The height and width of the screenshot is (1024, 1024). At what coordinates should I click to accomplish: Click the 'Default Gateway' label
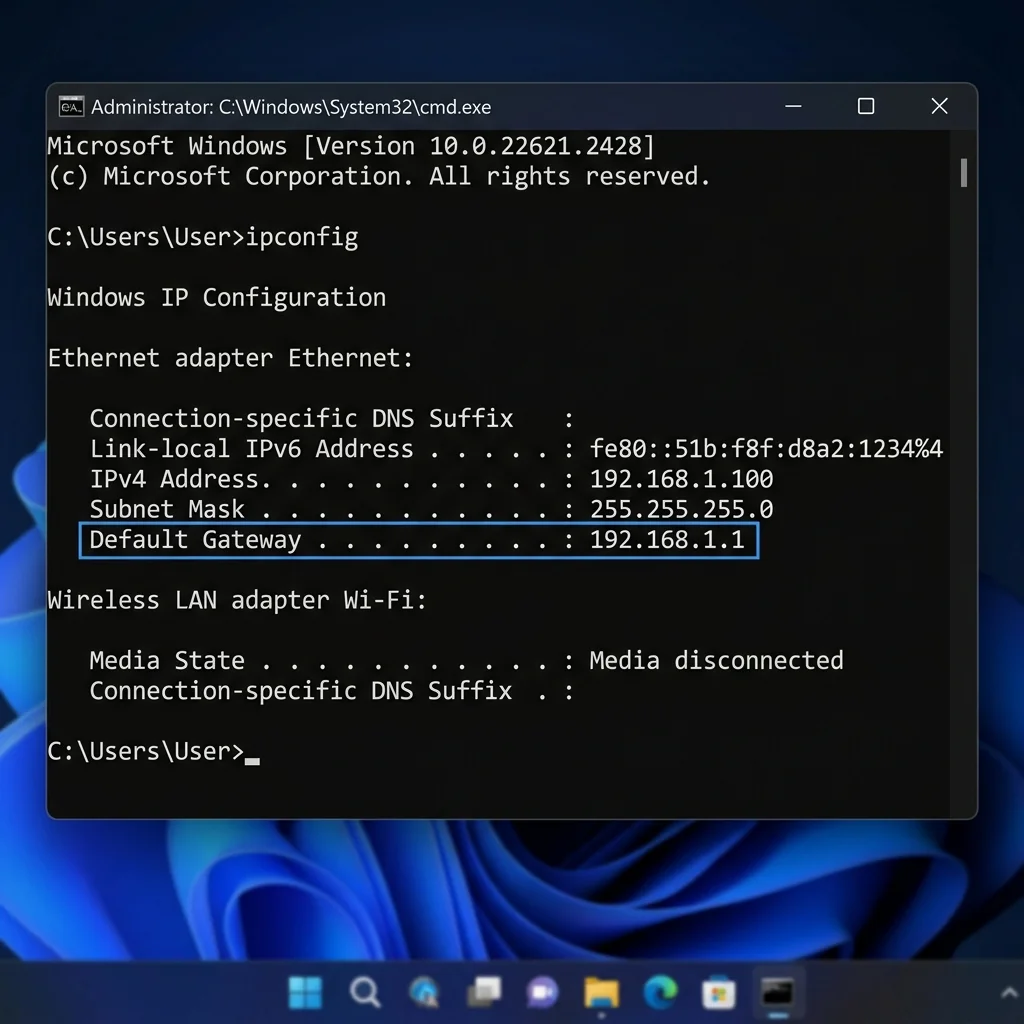coord(195,540)
